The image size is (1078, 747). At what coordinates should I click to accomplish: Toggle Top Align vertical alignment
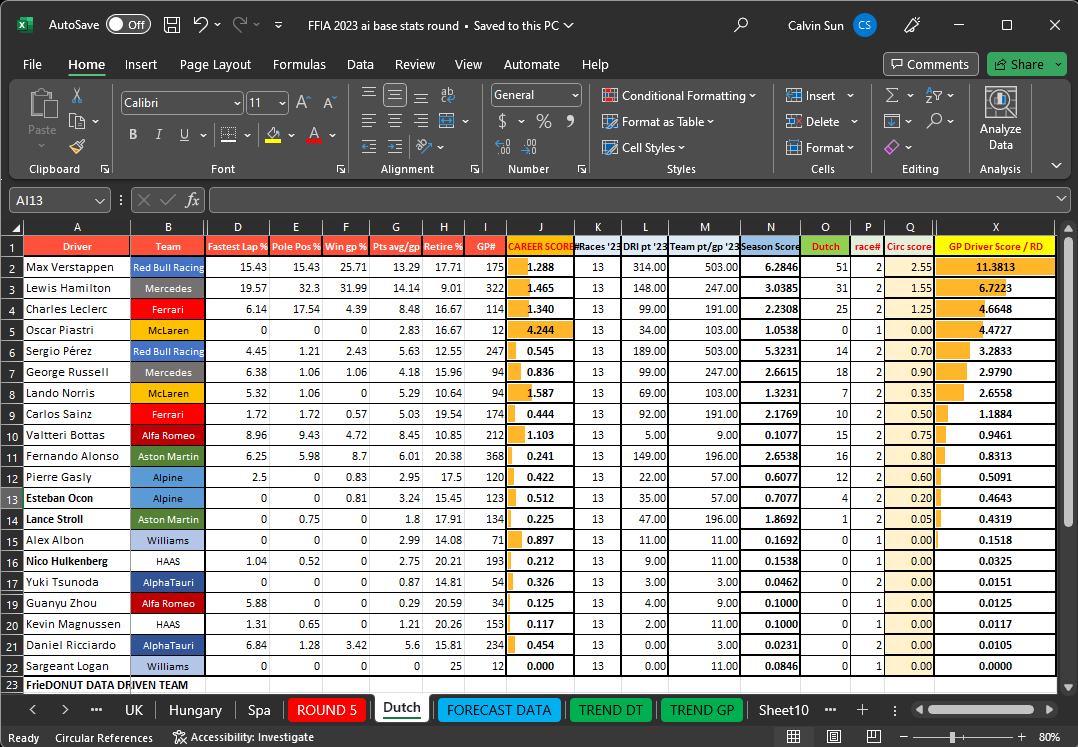point(368,95)
